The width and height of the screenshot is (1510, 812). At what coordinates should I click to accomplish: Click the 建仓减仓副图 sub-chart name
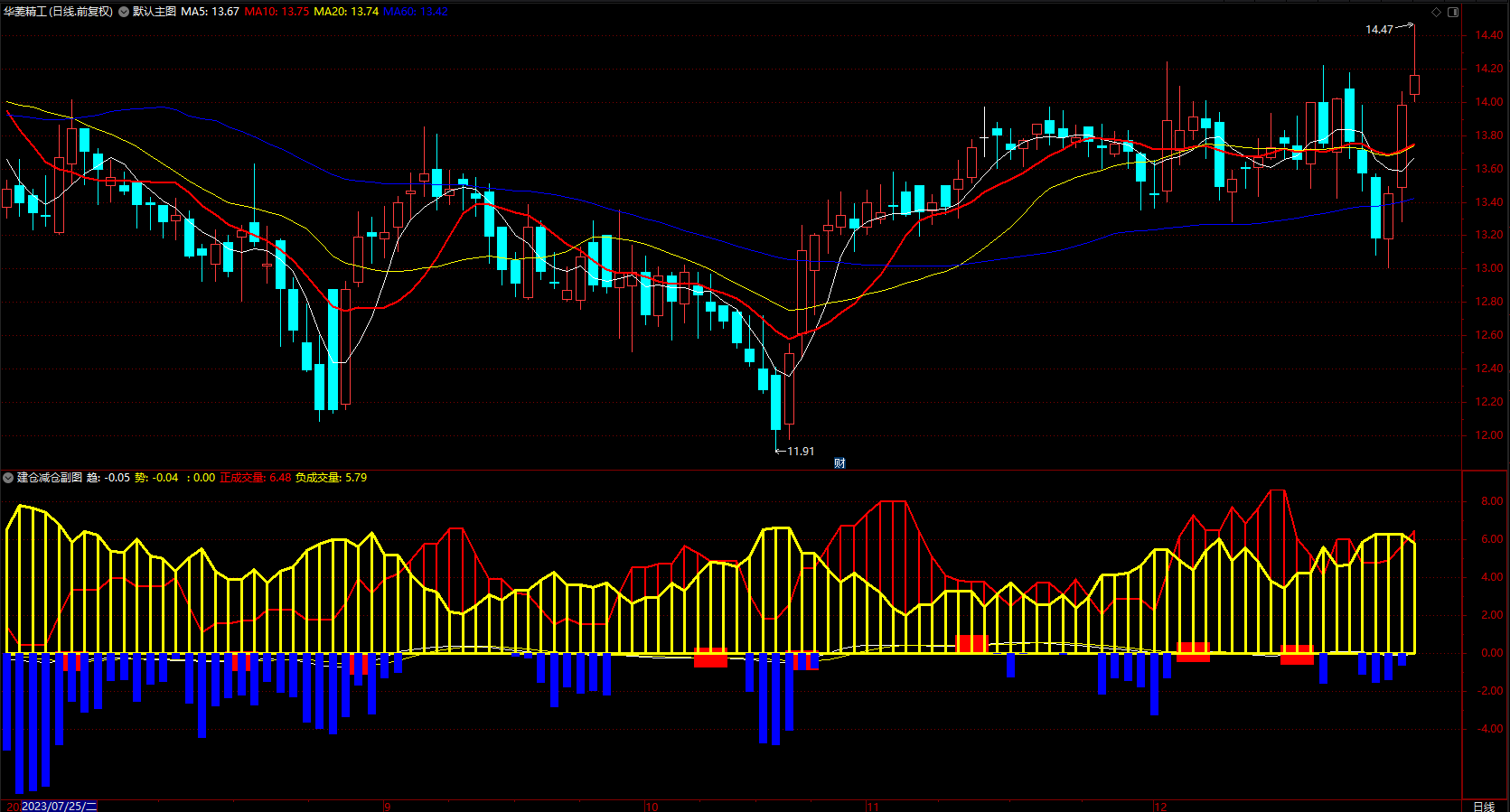point(50,478)
